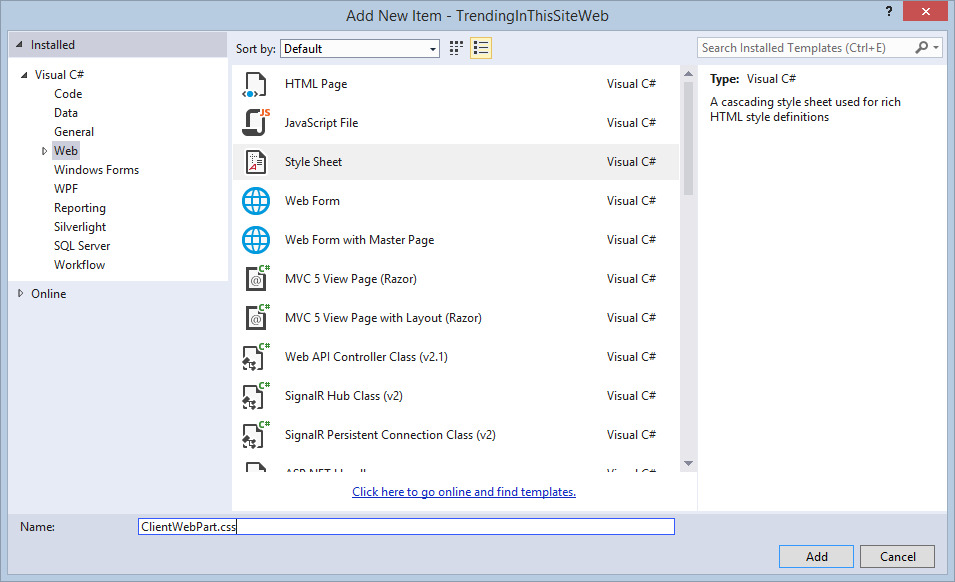Viewport: 955px width, 582px height.
Task: Click MVC 5 View Page with Layout icon
Action: point(256,317)
